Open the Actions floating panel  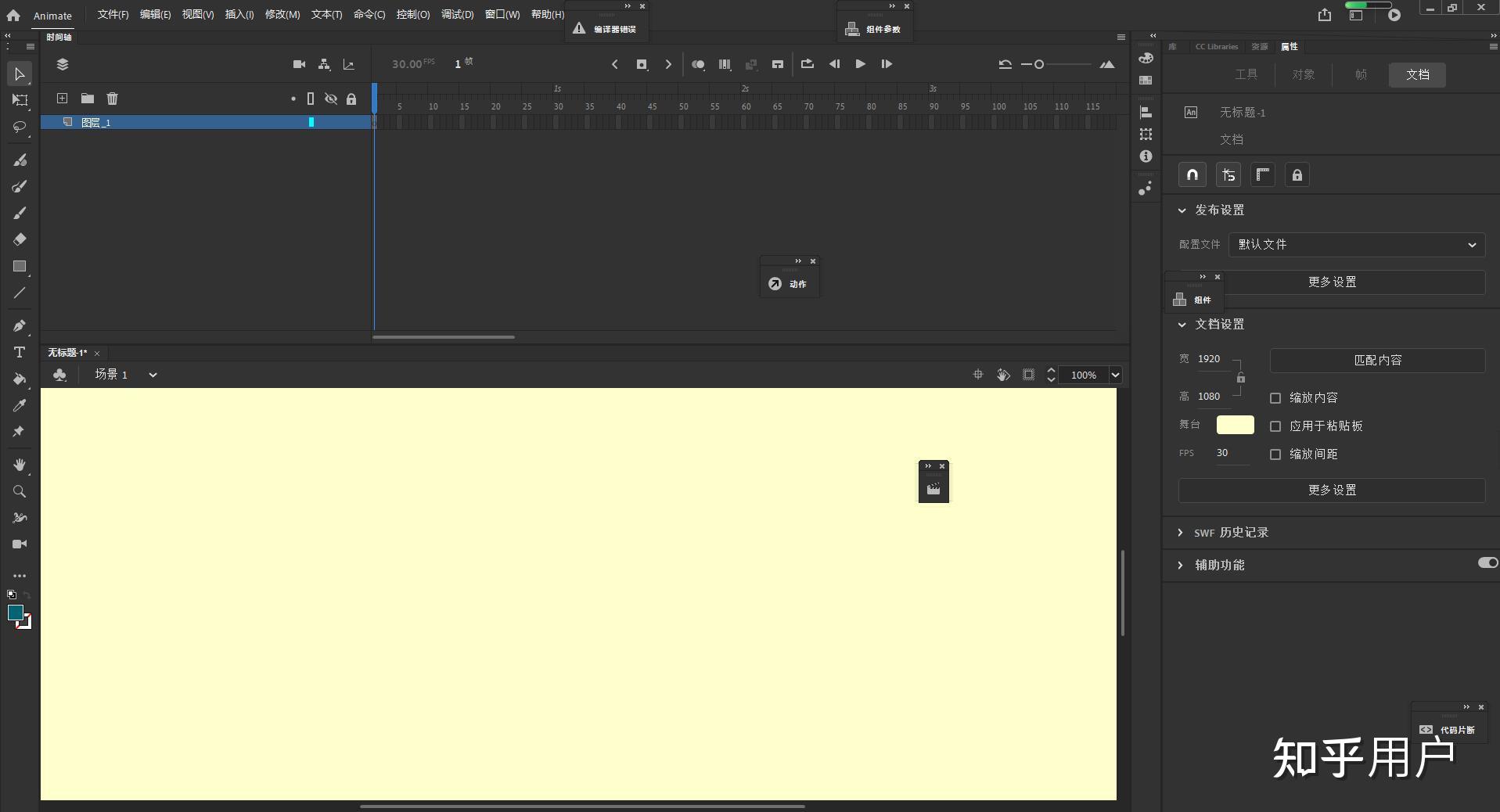pos(789,284)
